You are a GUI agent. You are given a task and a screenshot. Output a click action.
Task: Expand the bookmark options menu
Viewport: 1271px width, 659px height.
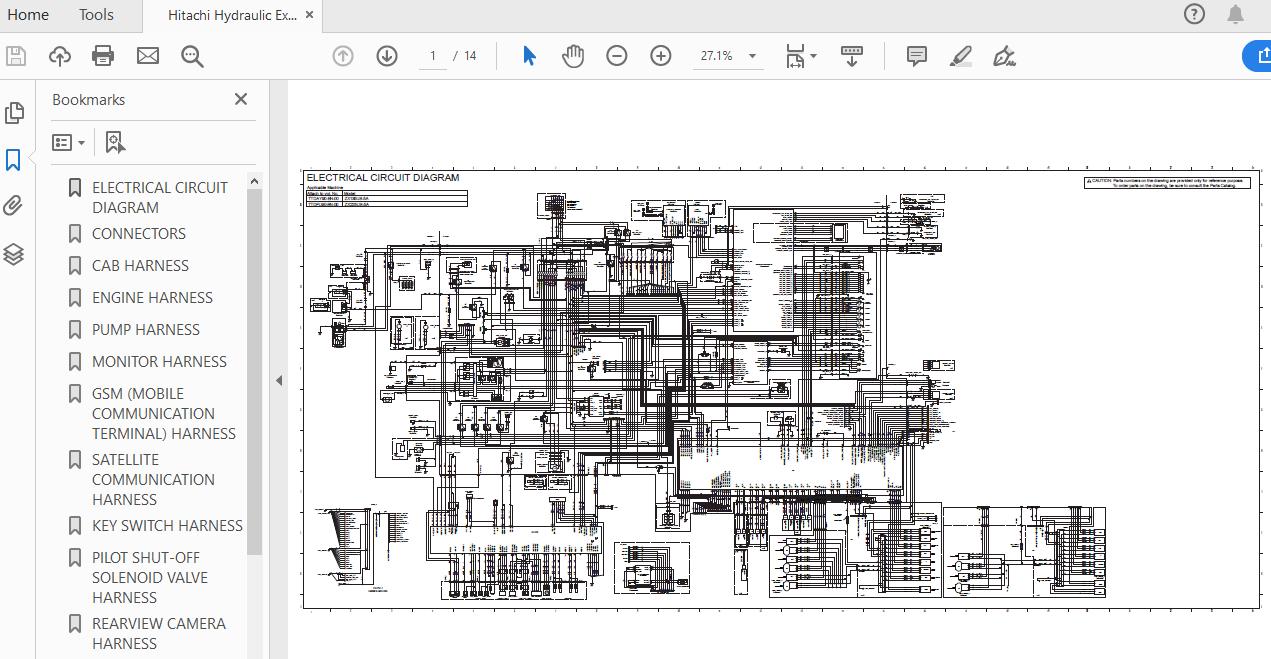(69, 143)
